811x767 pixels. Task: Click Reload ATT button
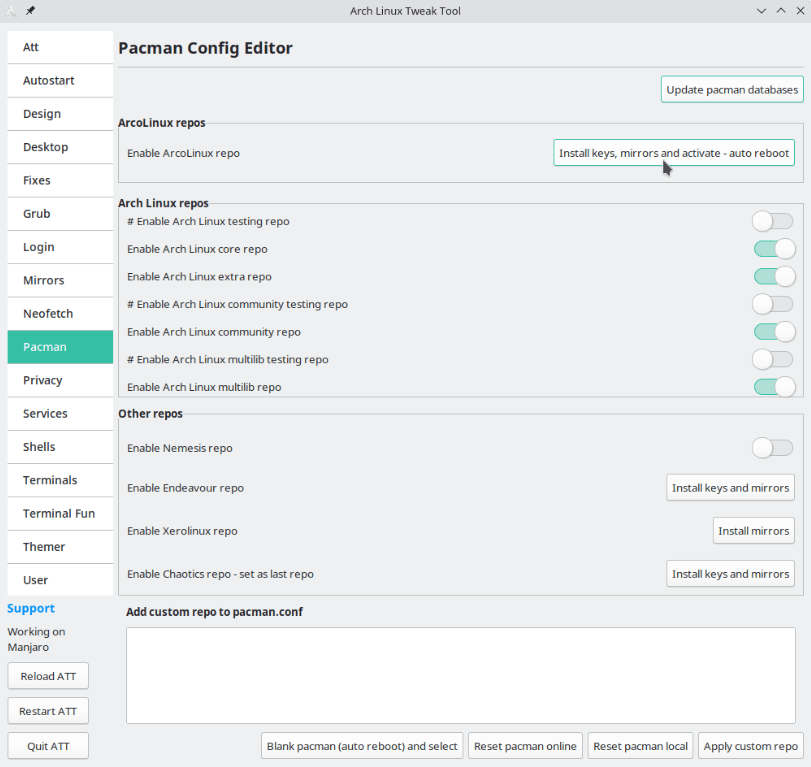pos(48,676)
